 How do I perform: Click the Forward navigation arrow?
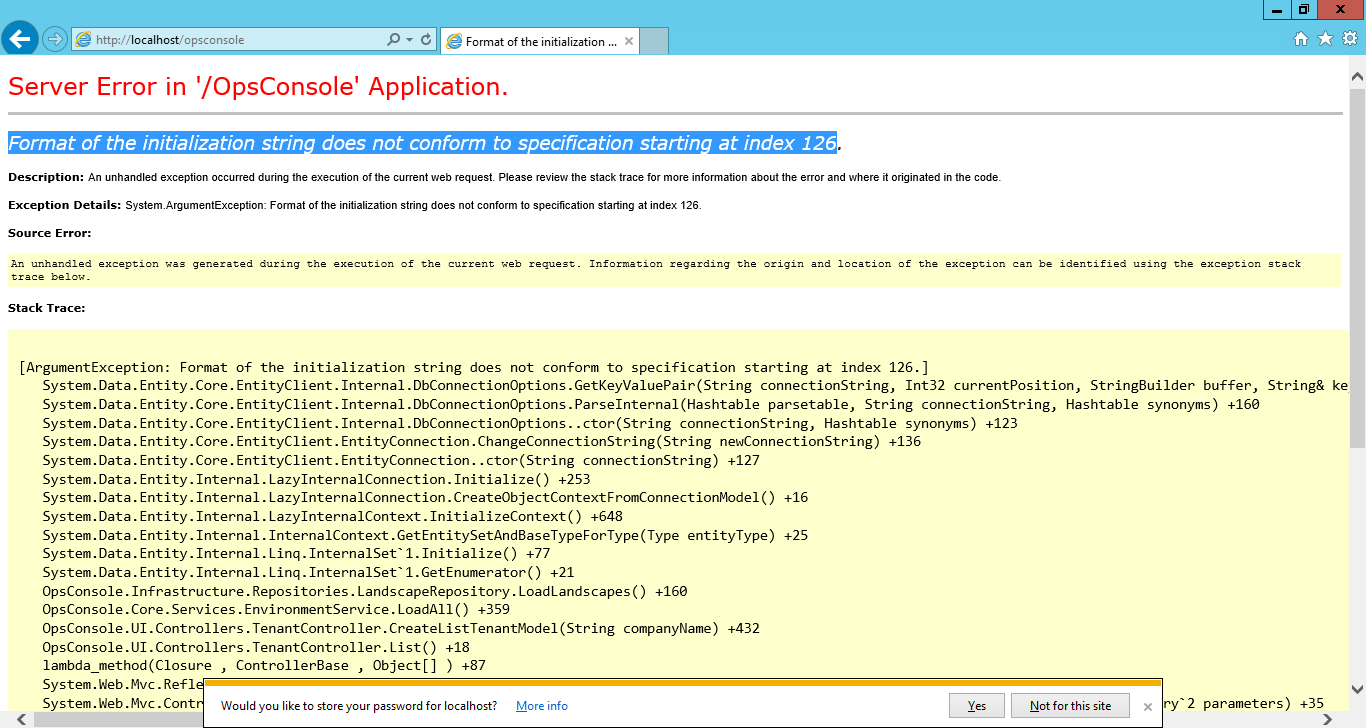coord(54,40)
